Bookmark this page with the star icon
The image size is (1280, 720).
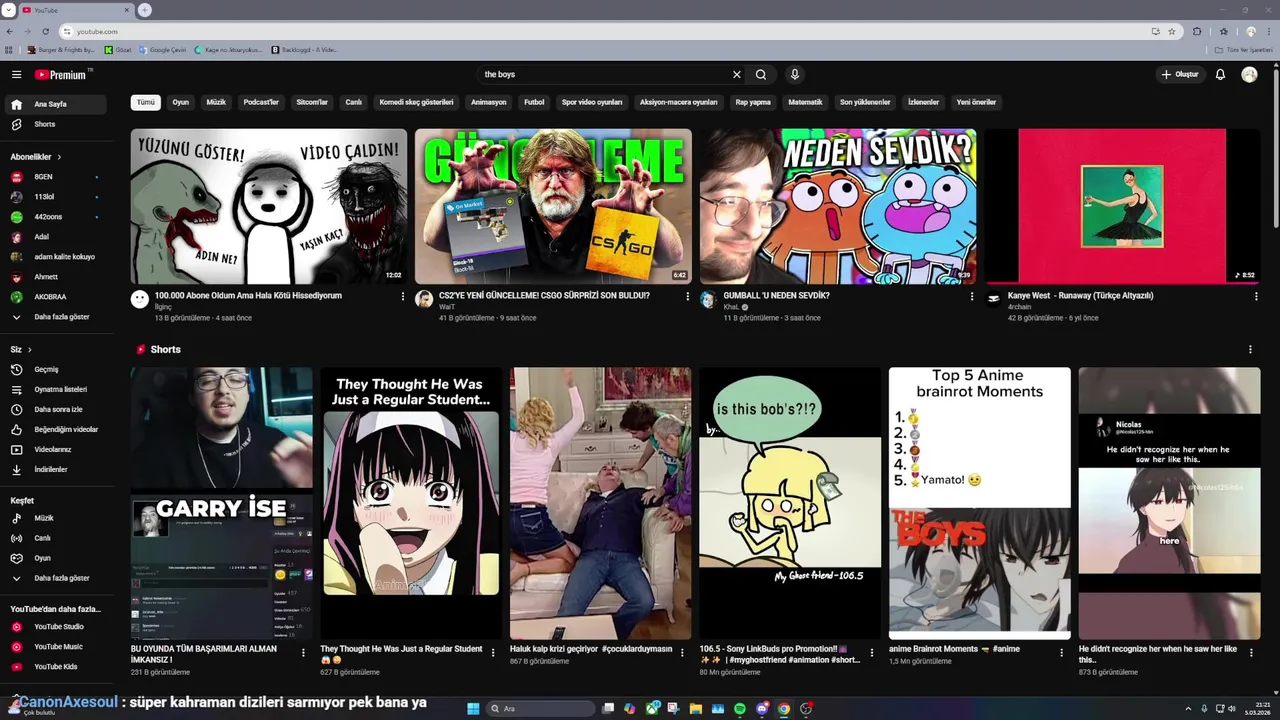tap(1172, 32)
